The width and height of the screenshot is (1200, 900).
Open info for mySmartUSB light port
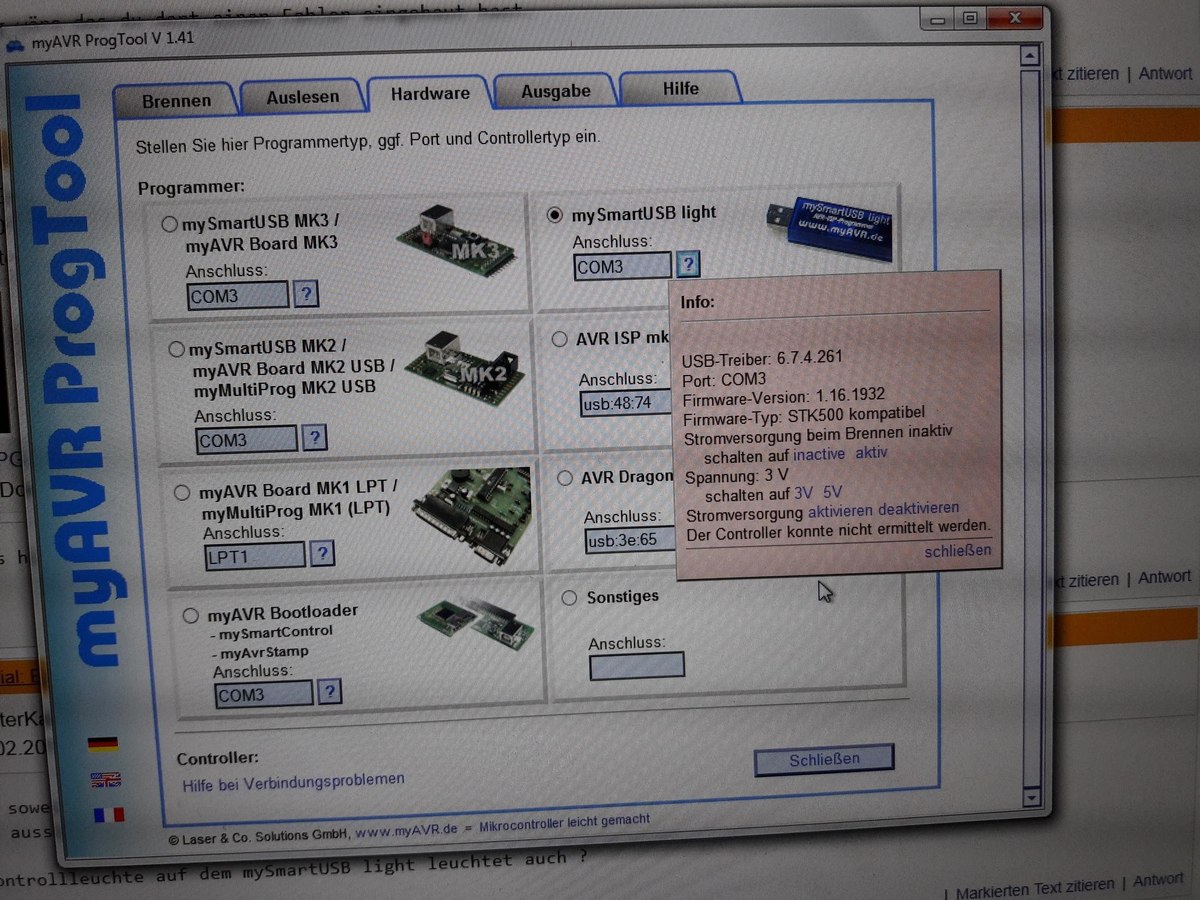[x=688, y=264]
